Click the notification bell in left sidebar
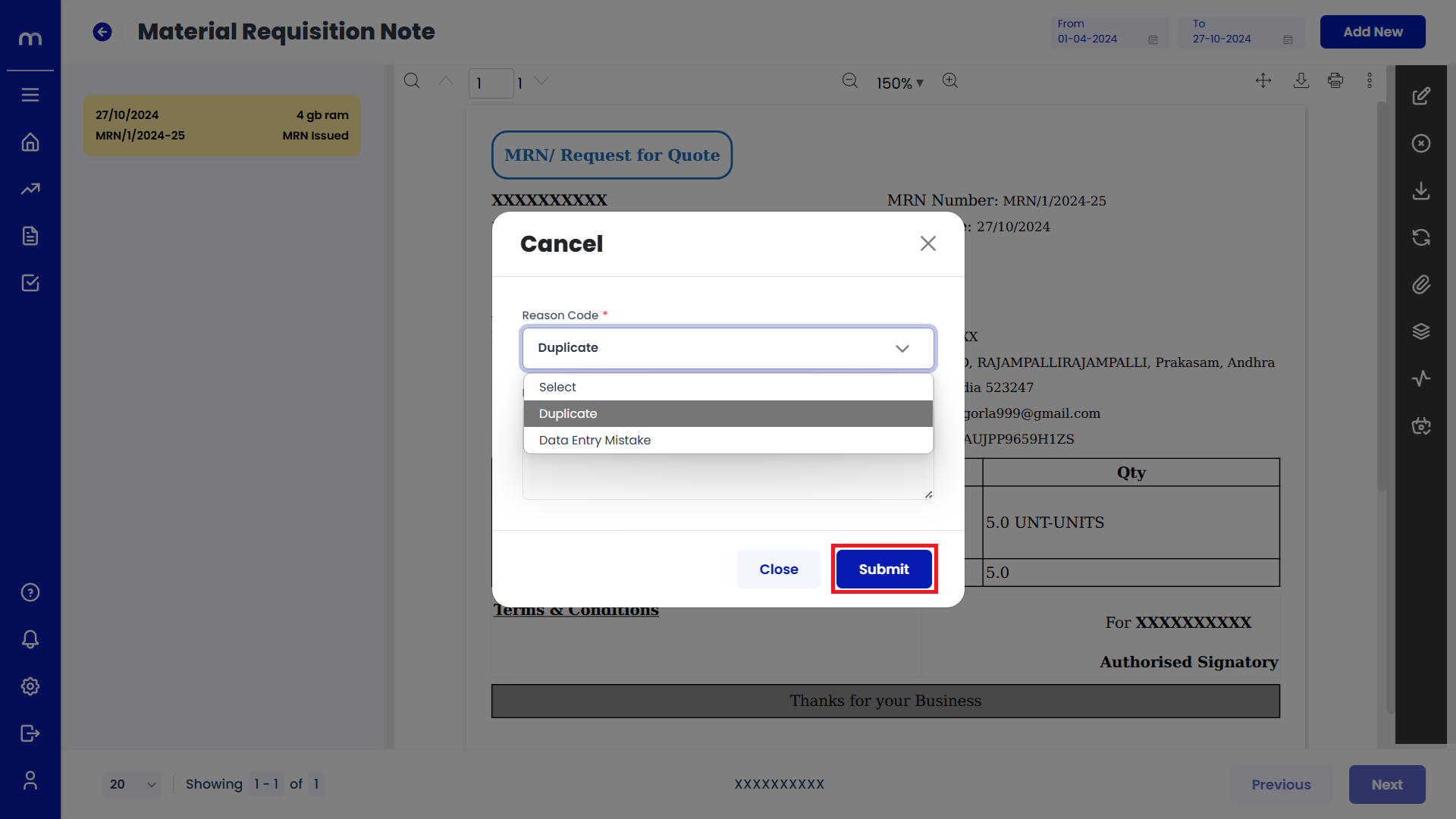Viewport: 1456px width, 819px height. click(30, 639)
